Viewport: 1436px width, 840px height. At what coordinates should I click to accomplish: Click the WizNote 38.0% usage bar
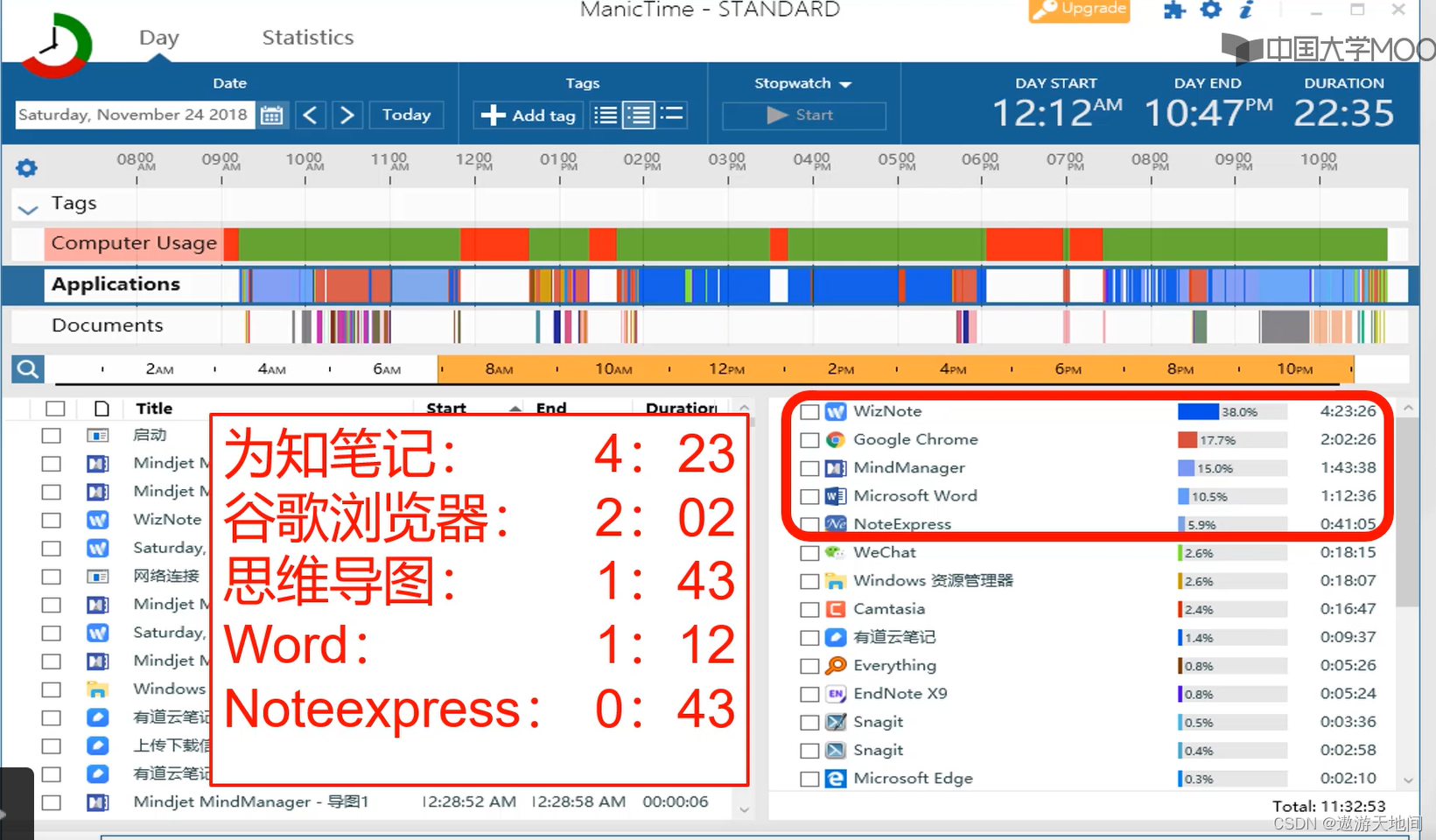1232,411
